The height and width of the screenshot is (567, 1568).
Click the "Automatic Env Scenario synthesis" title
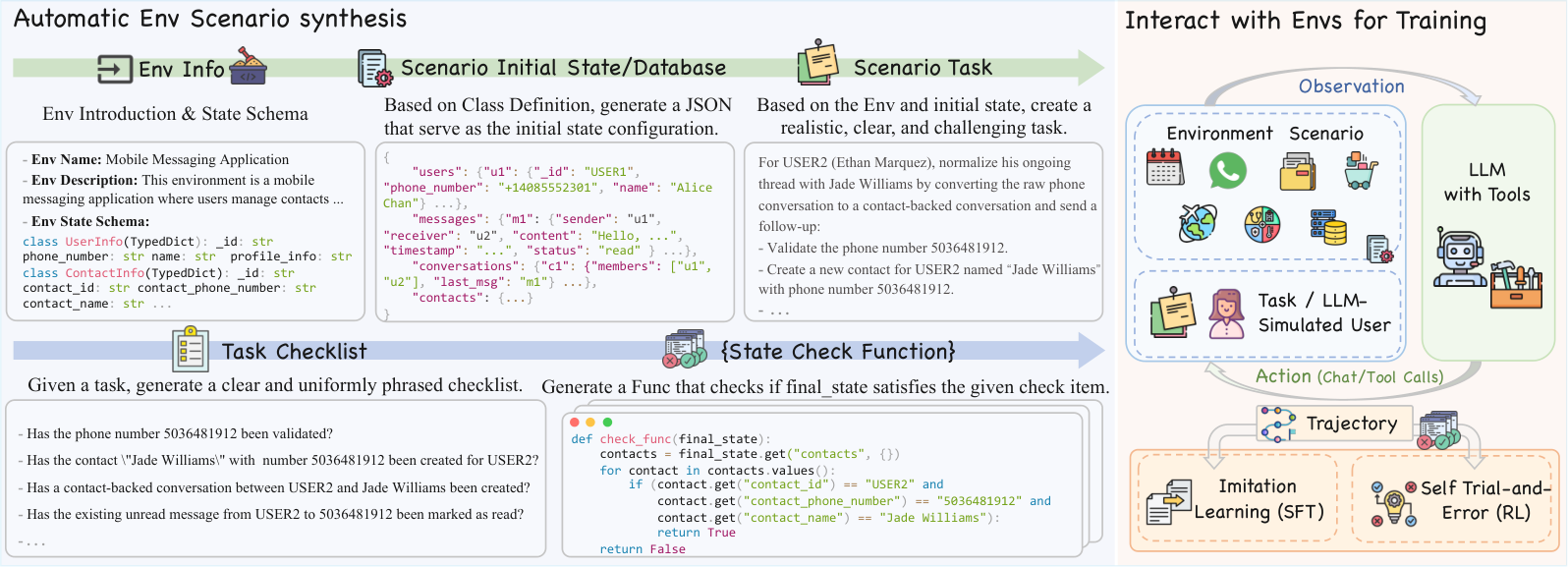[210, 19]
